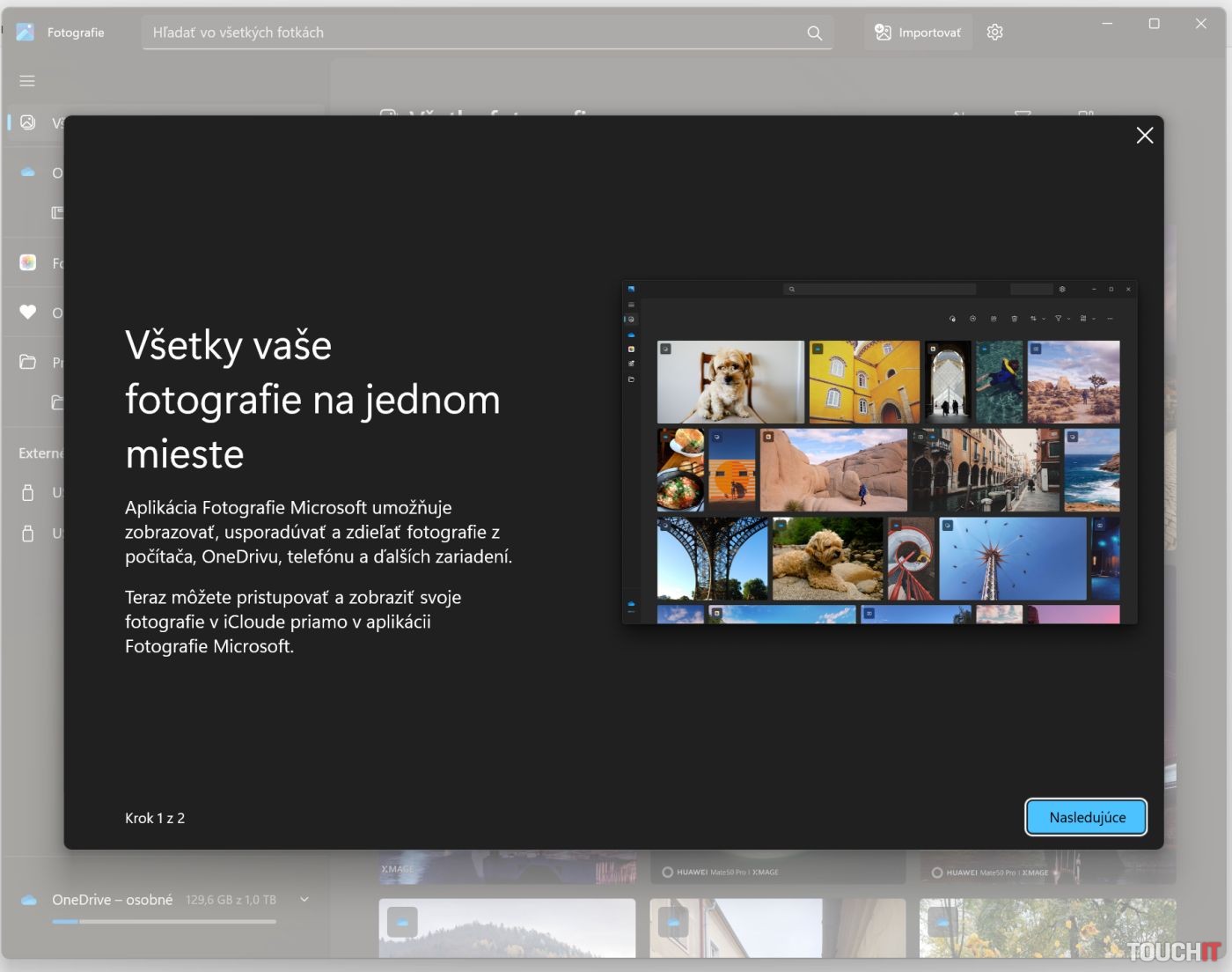Select the second USB external device icon

(x=28, y=534)
